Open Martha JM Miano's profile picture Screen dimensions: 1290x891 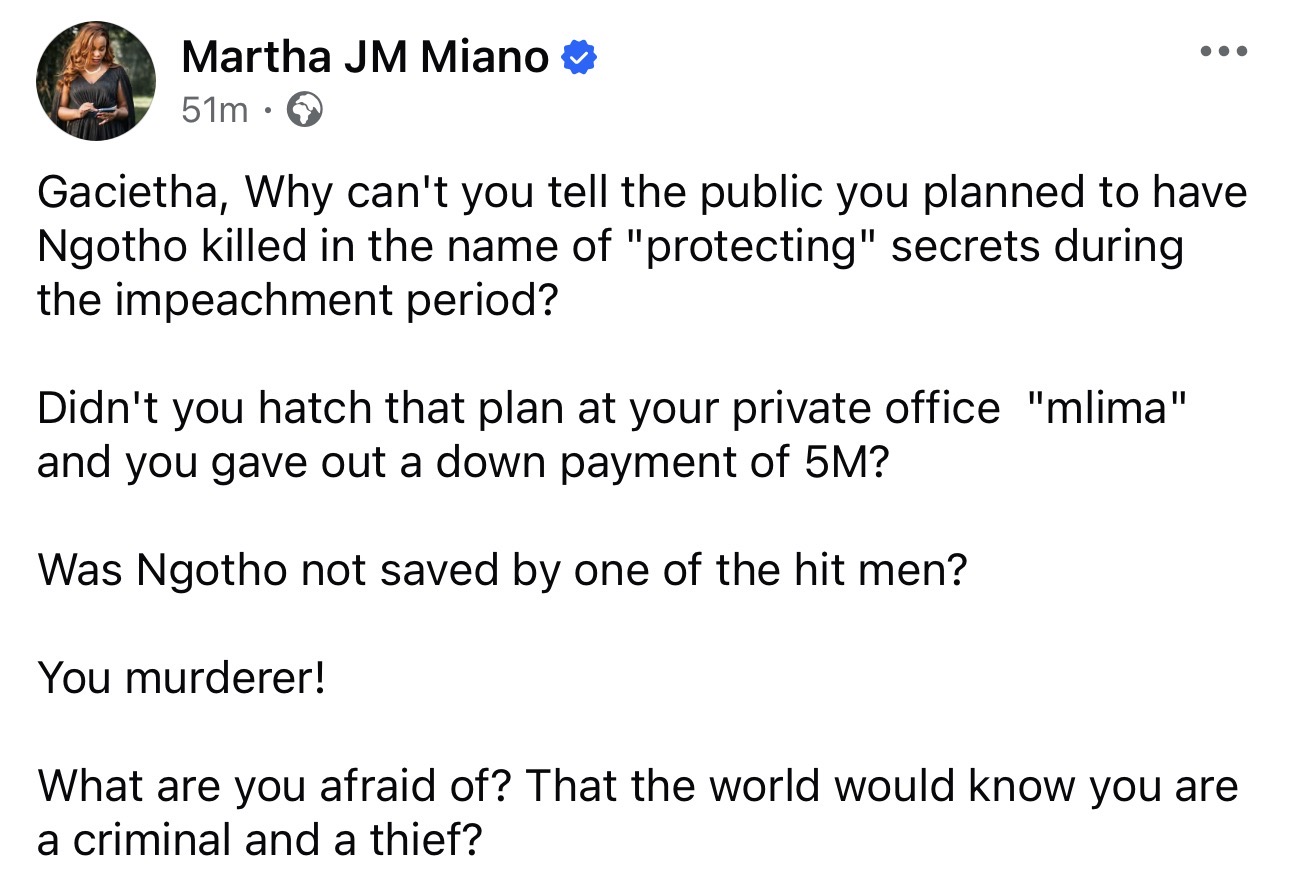(96, 79)
